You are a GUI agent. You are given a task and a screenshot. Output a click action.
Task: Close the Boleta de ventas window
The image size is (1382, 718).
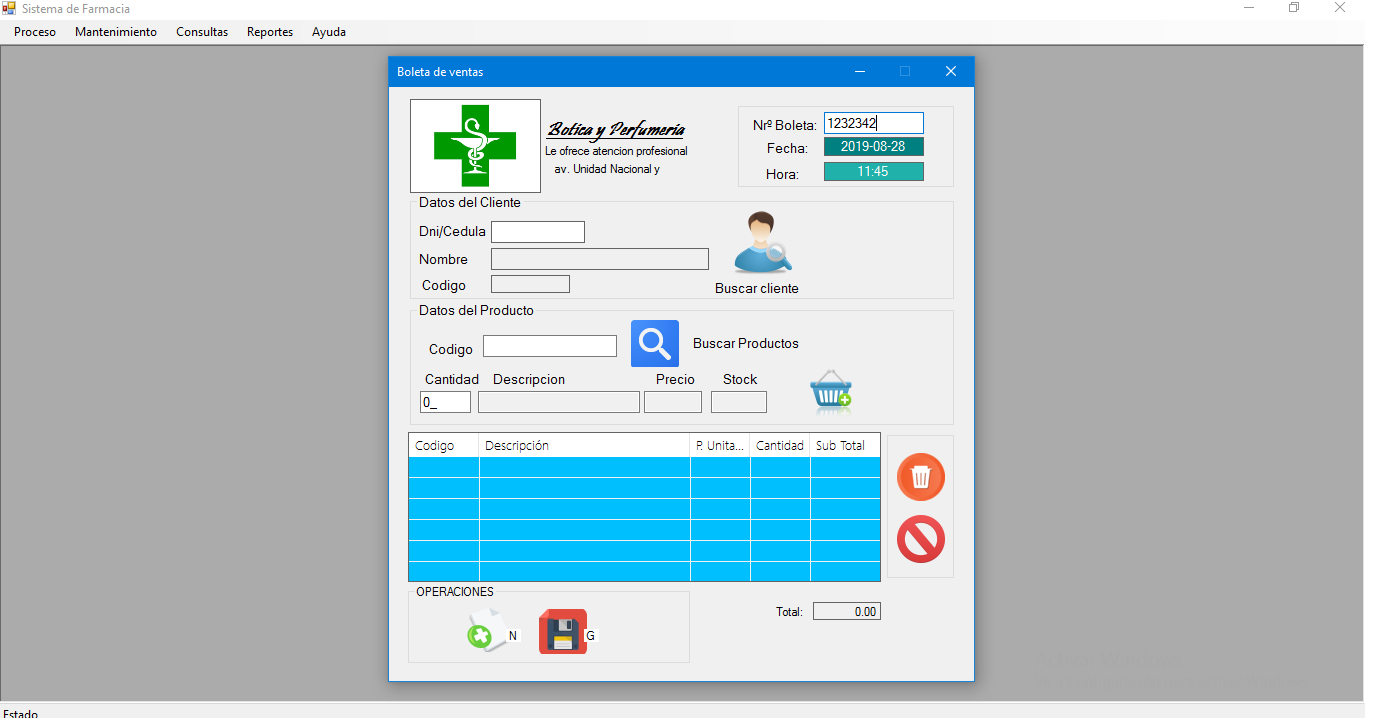coord(951,71)
